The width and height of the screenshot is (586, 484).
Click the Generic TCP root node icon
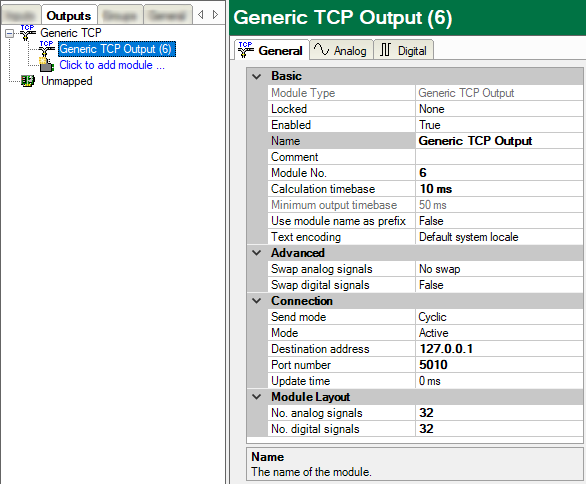click(x=28, y=33)
